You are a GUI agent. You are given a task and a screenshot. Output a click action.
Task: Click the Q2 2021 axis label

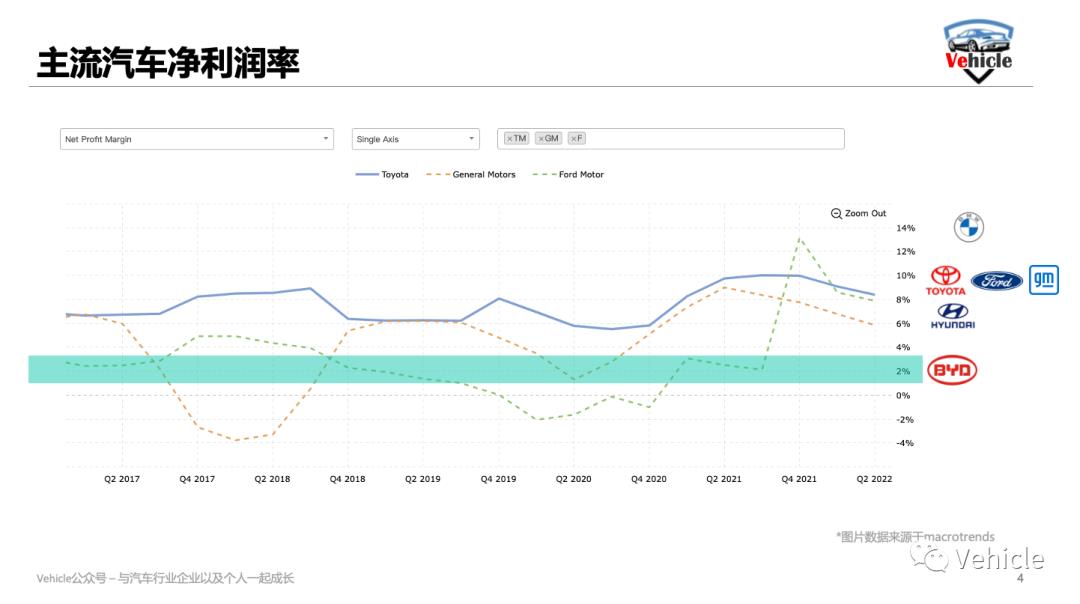click(x=724, y=479)
